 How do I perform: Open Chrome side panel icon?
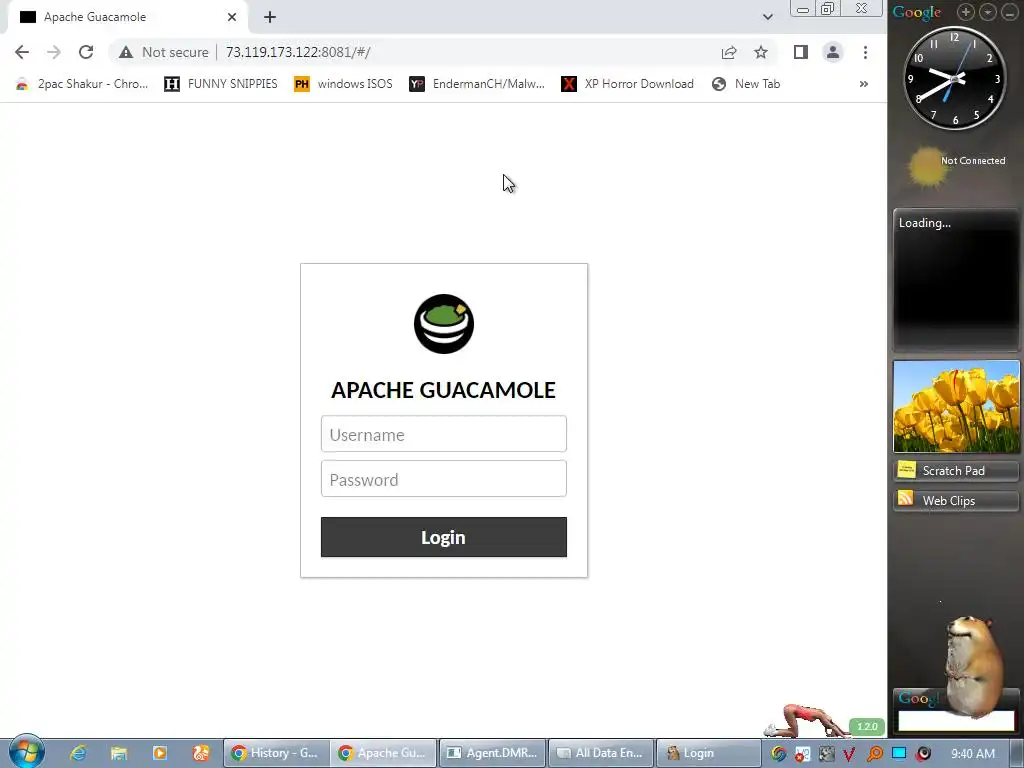click(801, 52)
